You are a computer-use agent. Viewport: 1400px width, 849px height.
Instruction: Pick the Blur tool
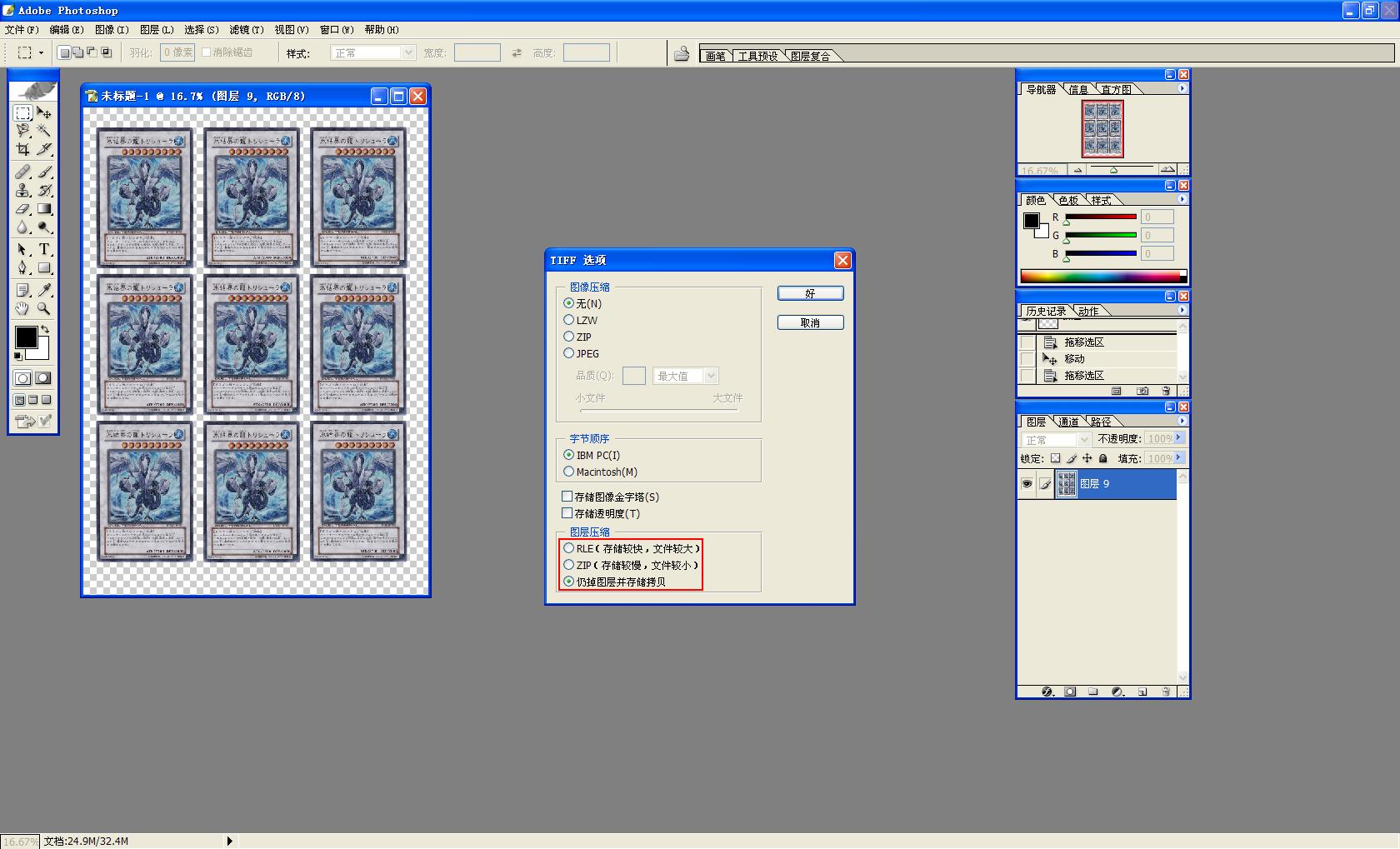click(x=23, y=227)
